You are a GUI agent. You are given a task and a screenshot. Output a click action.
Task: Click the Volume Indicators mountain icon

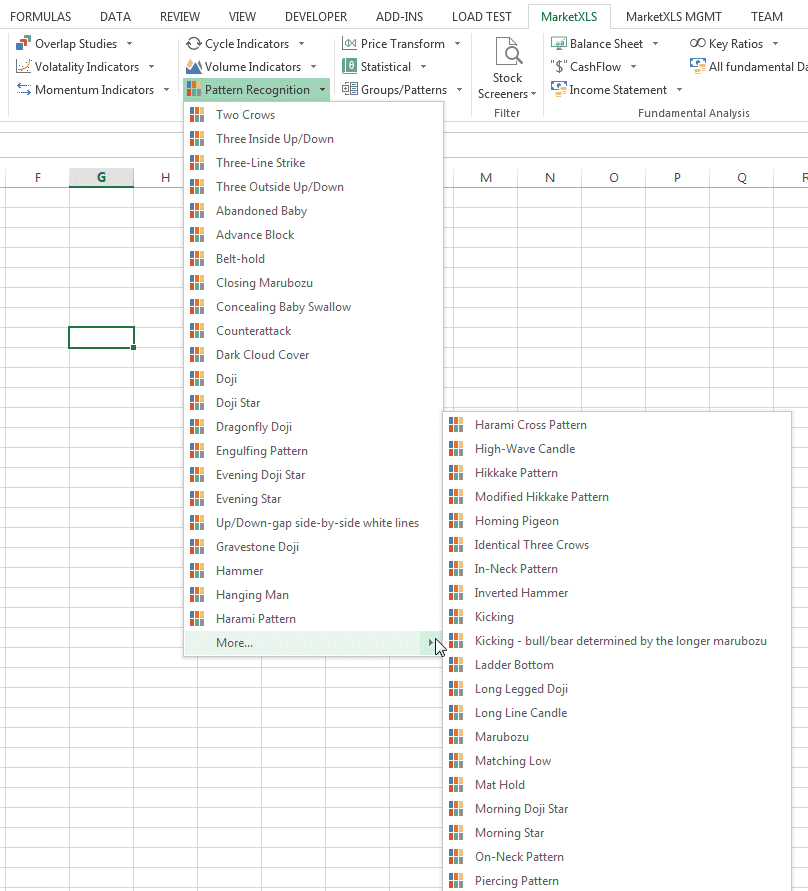[194, 66]
